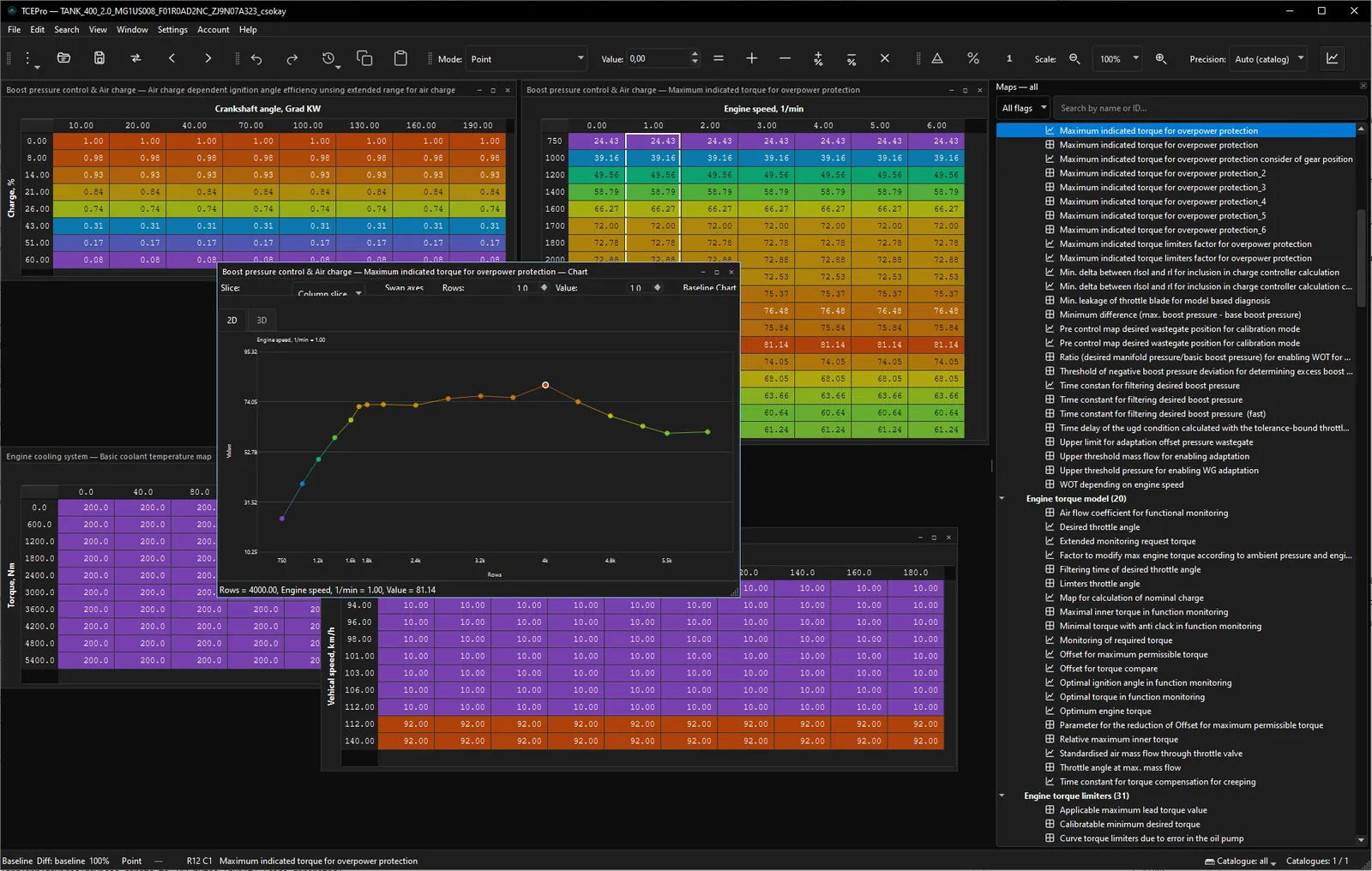Multiply values with the X icon
The width and height of the screenshot is (1372, 871).
click(x=885, y=58)
